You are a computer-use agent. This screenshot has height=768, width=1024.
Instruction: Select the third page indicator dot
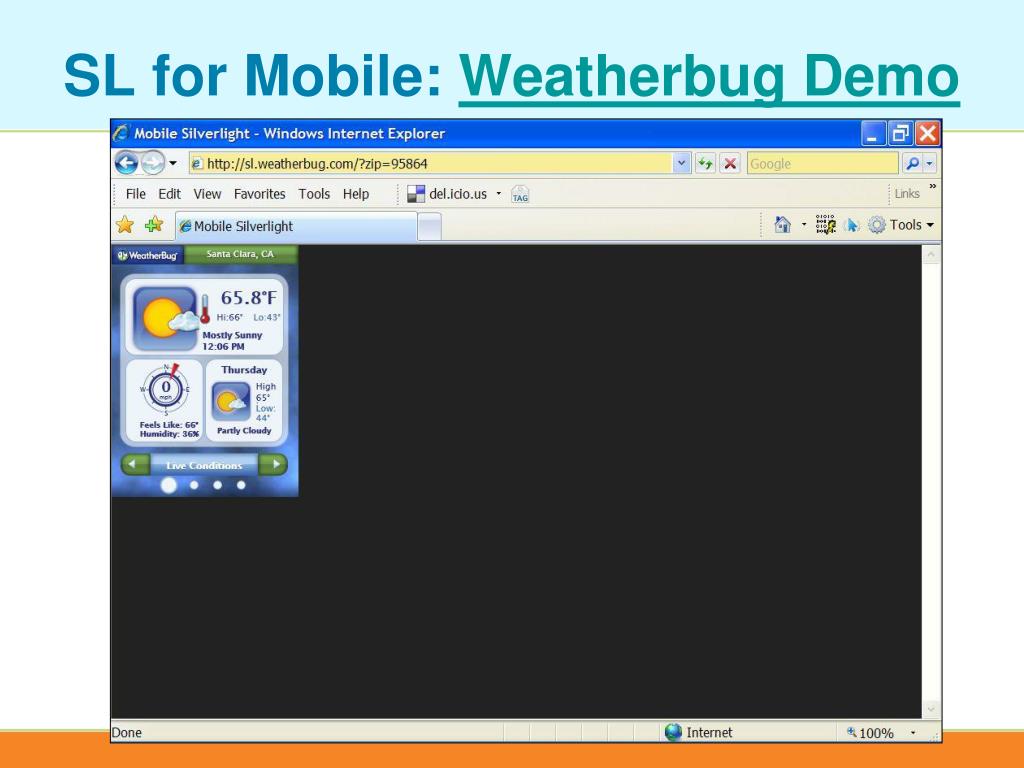tap(217, 485)
